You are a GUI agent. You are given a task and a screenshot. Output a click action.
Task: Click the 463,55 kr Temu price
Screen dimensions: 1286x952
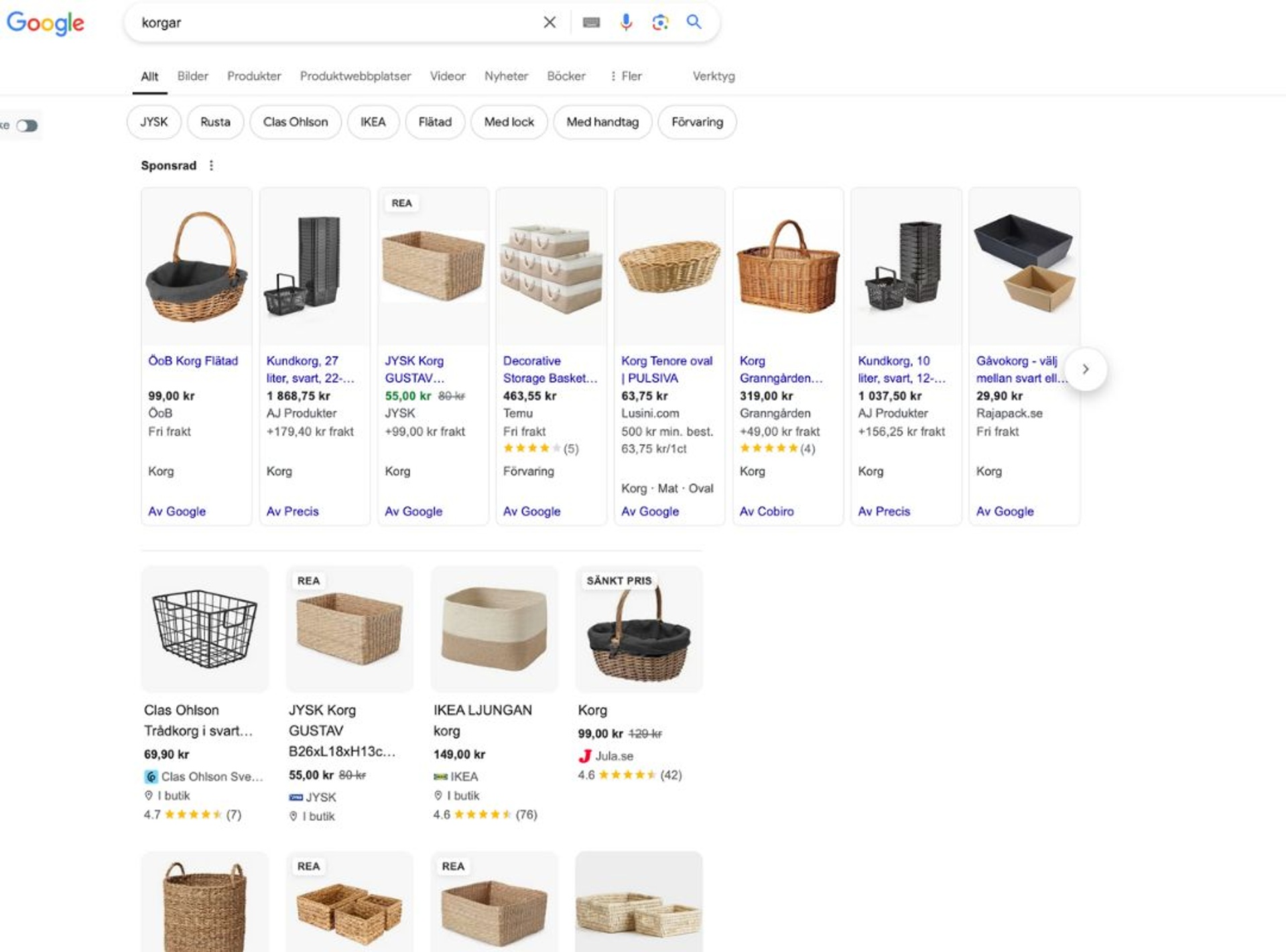(x=530, y=396)
